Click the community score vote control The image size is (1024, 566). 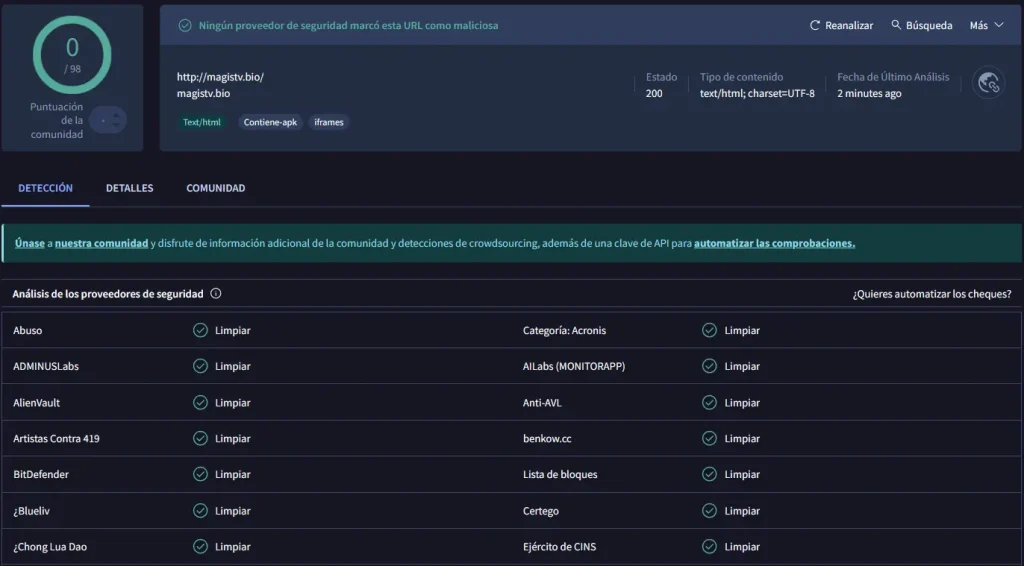point(108,120)
